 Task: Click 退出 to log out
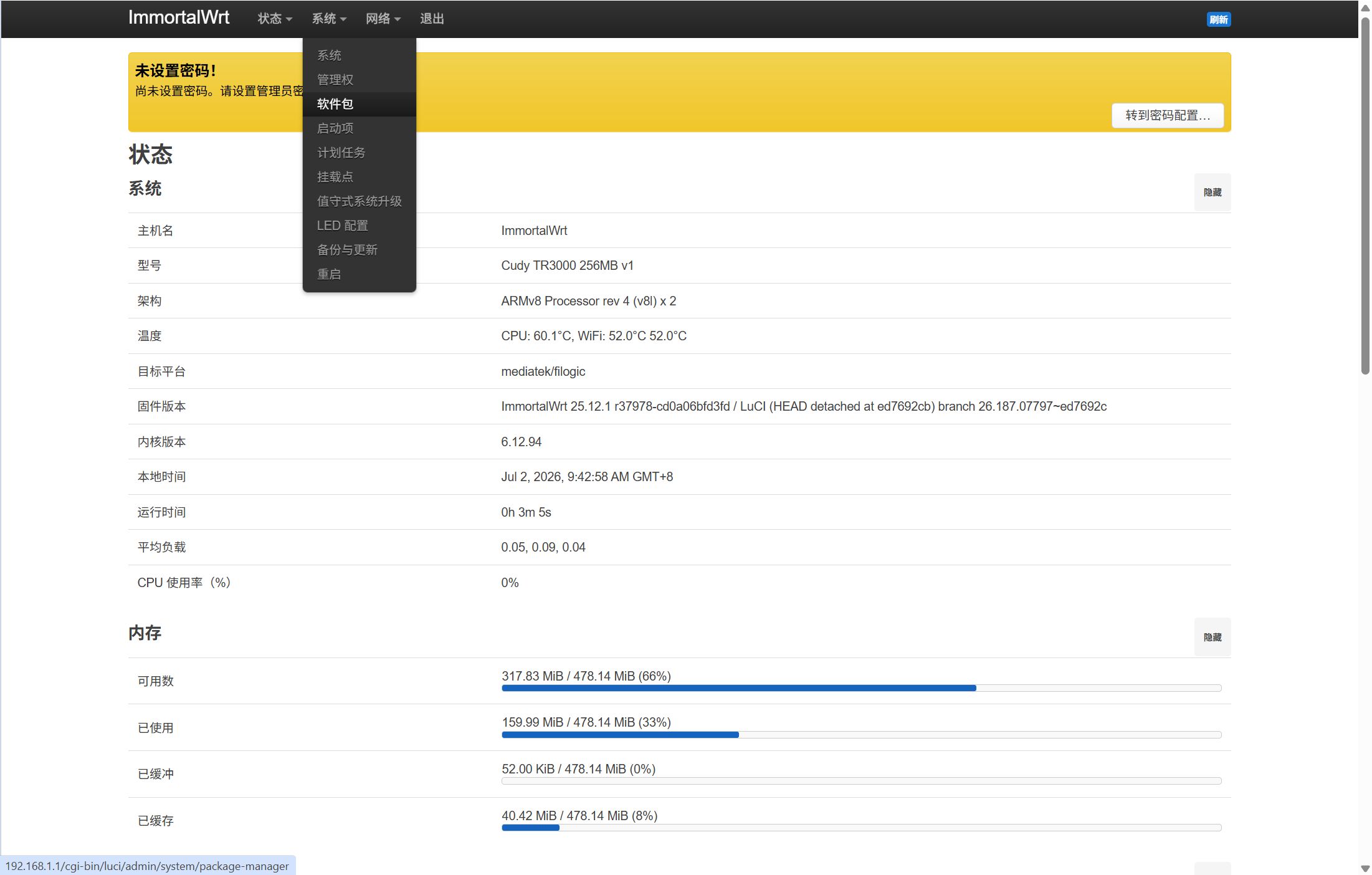(x=432, y=19)
